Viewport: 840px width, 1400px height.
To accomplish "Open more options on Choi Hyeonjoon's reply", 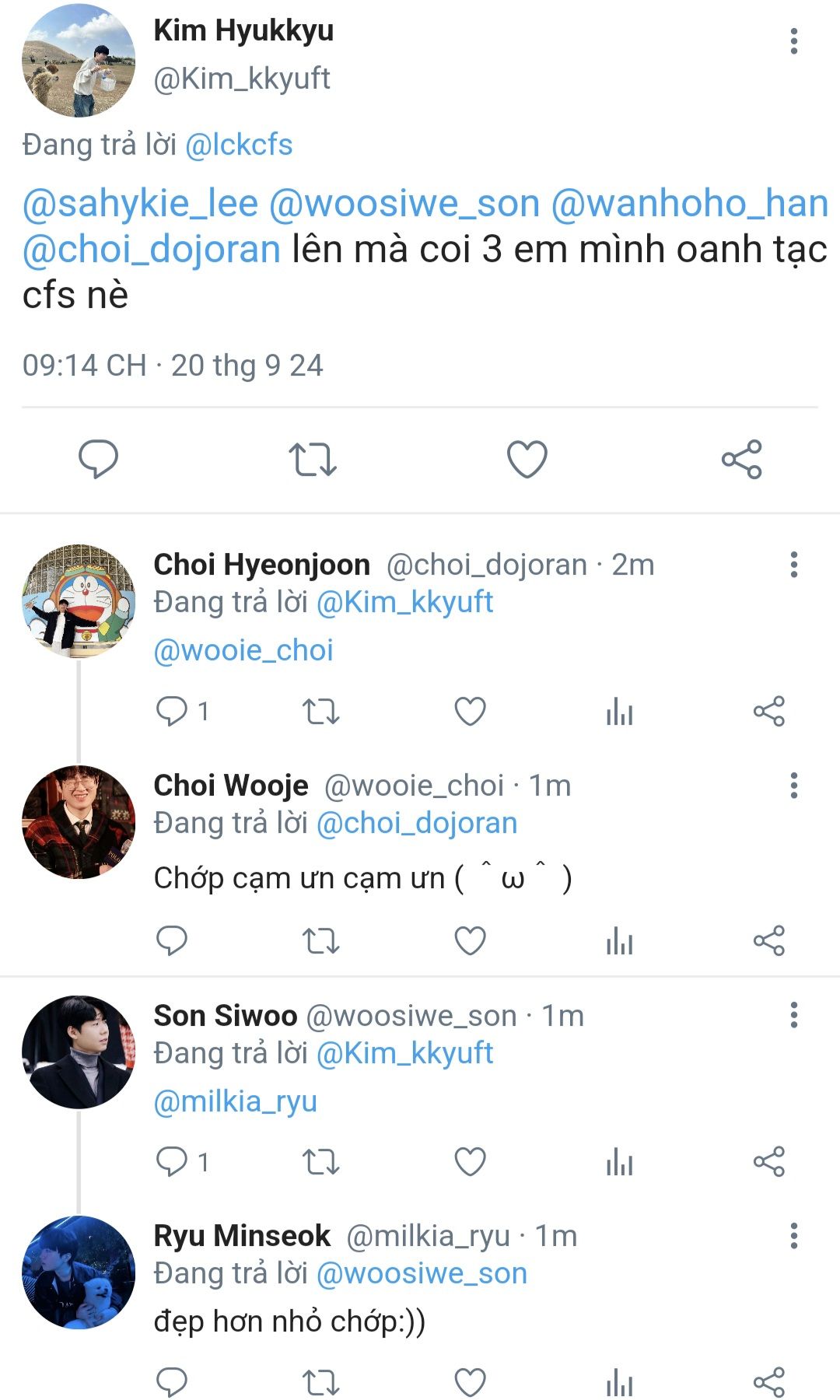I will tap(793, 565).
